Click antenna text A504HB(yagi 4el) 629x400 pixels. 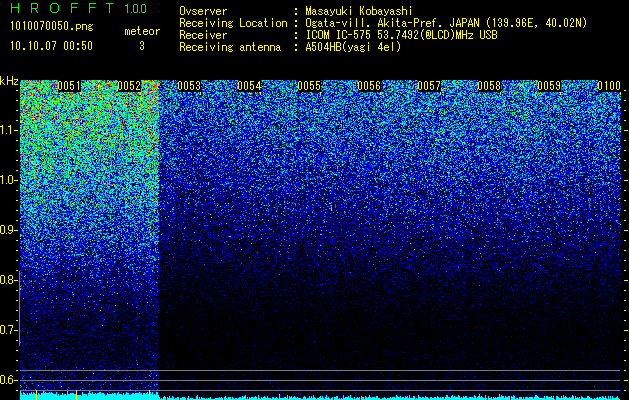[x=353, y=47]
